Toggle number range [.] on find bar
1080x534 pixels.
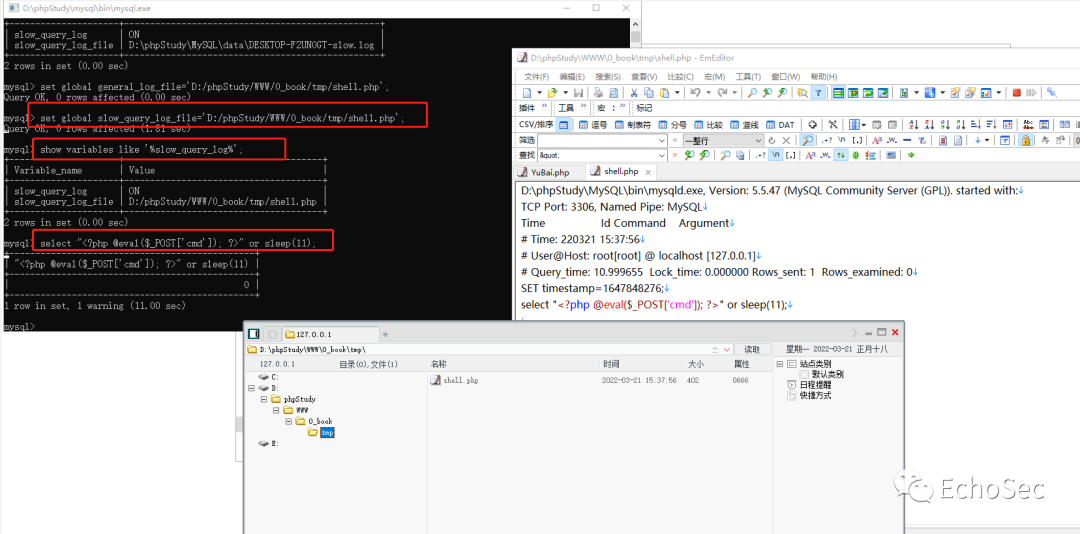[791, 155]
